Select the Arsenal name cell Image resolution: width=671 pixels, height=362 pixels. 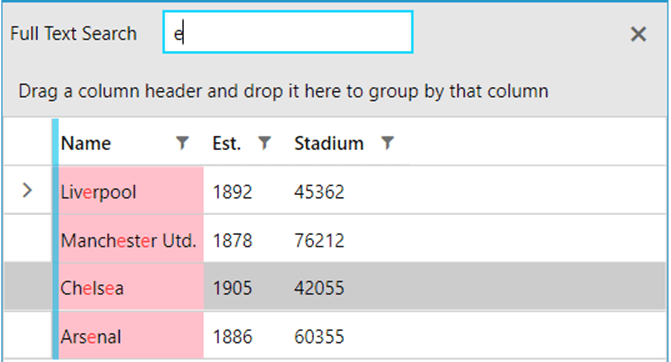pos(131,335)
